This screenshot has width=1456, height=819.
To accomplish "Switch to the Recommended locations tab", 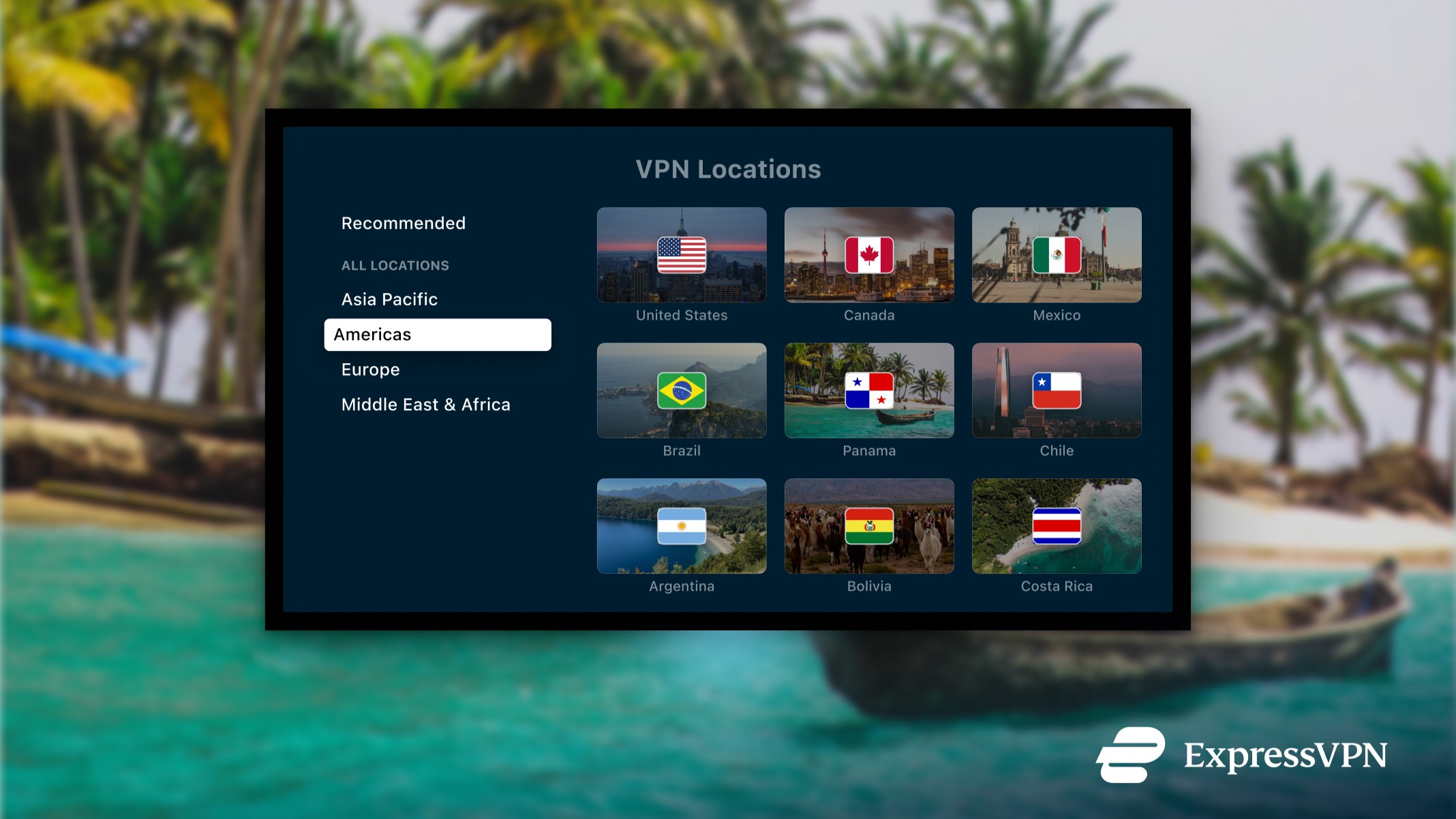I will coord(403,222).
